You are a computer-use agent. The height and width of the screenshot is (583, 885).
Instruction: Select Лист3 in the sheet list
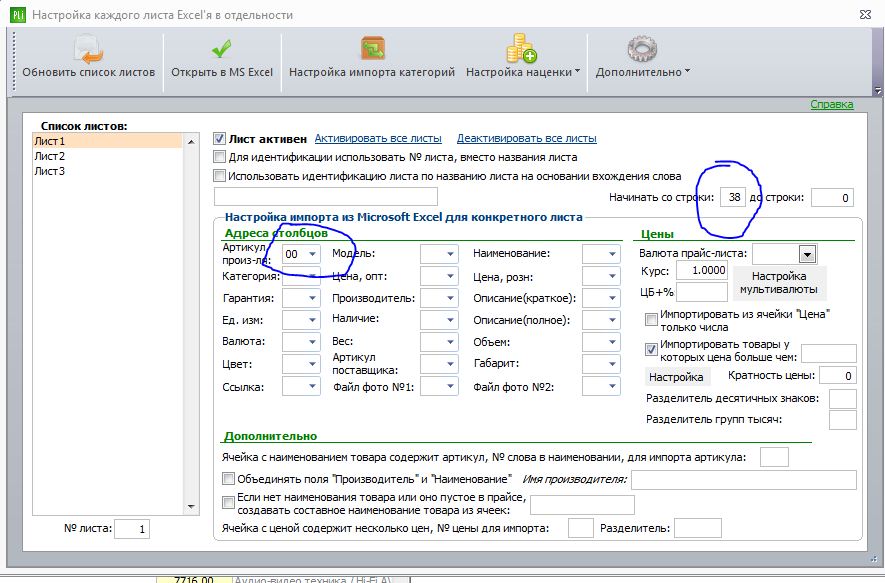(107, 171)
